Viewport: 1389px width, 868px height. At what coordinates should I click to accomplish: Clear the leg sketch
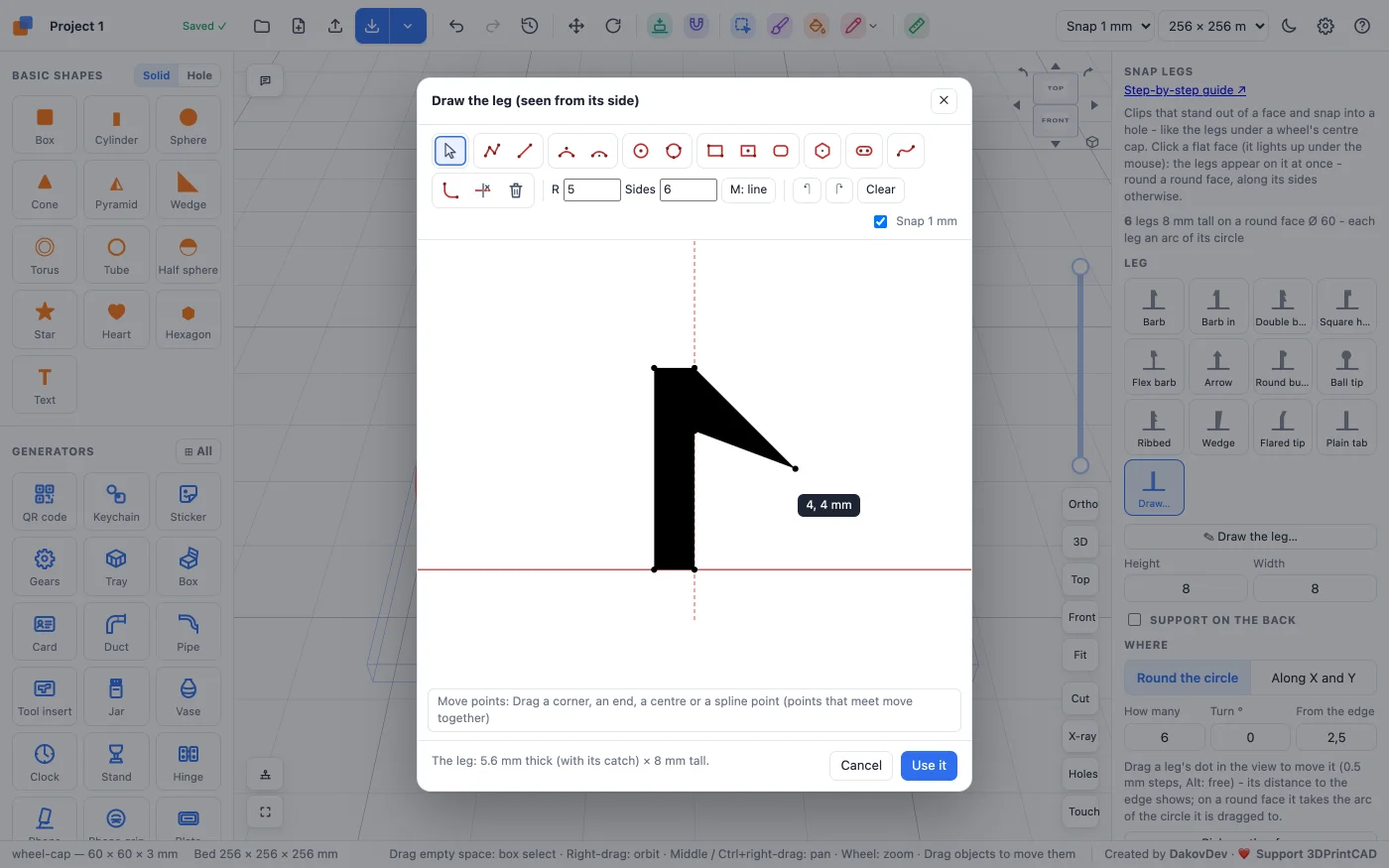(880, 189)
